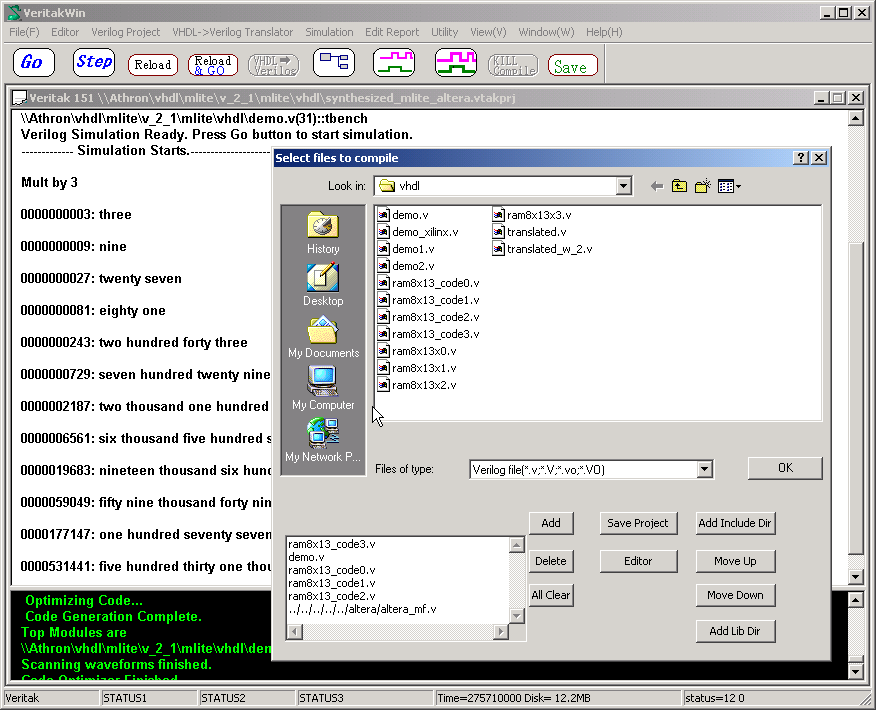The width and height of the screenshot is (876, 710).
Task: Open the Help(H) menu
Action: click(604, 32)
